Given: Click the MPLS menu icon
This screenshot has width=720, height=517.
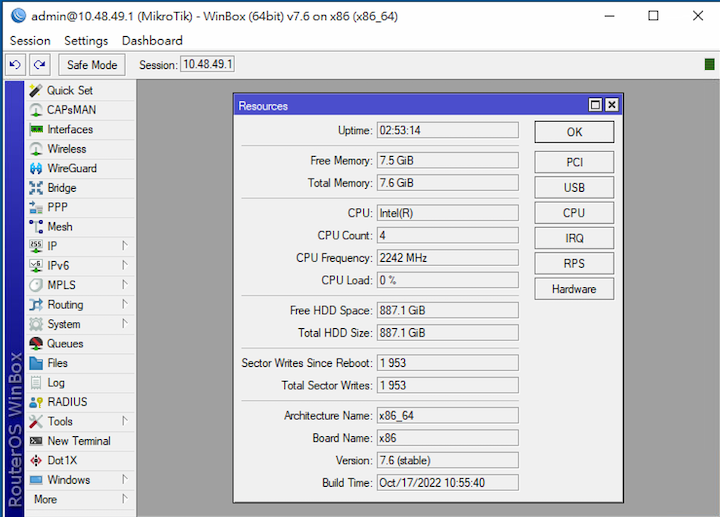Looking at the screenshot, I should [x=36, y=285].
